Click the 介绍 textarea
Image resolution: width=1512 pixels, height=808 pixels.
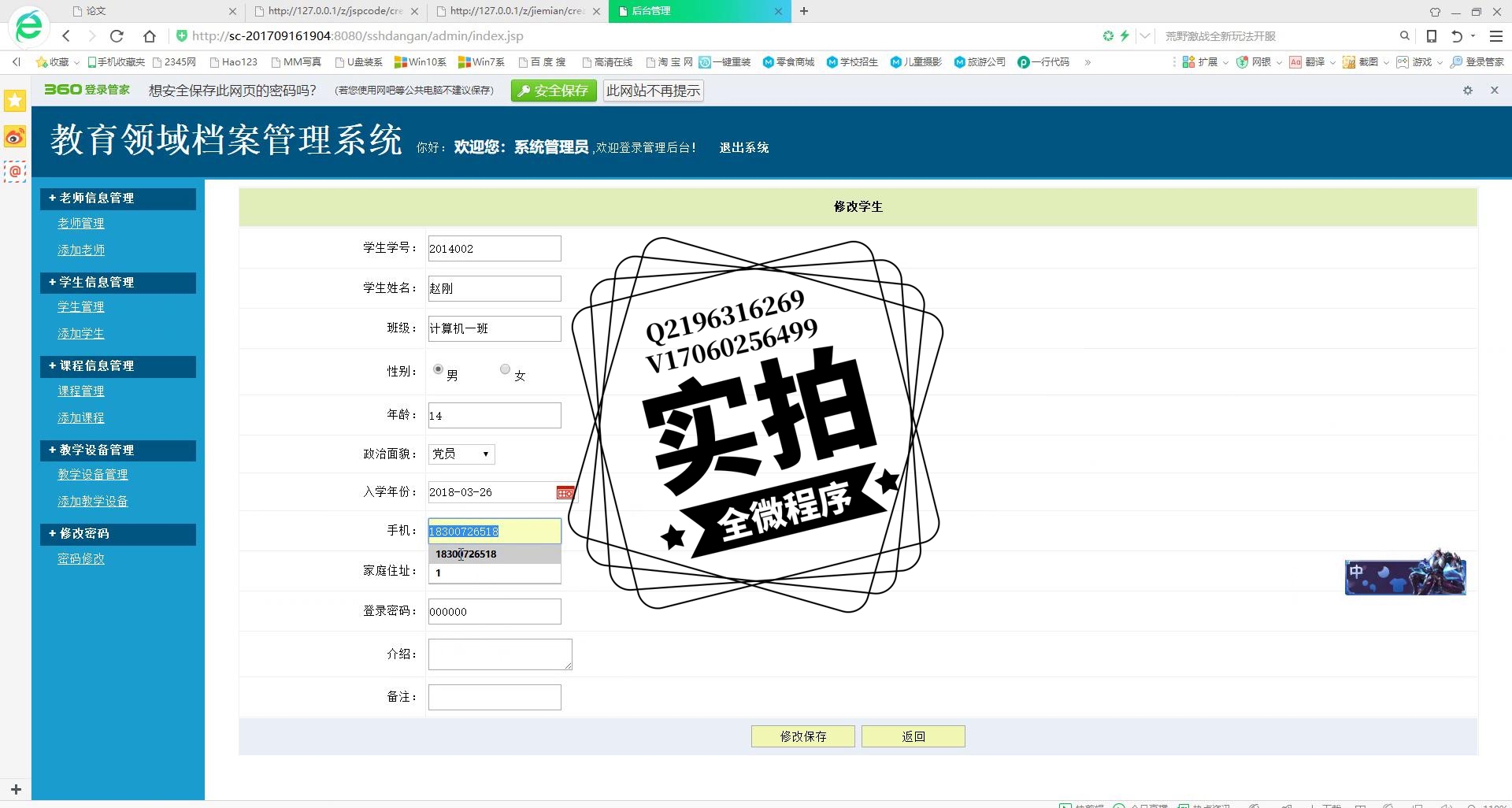point(500,654)
